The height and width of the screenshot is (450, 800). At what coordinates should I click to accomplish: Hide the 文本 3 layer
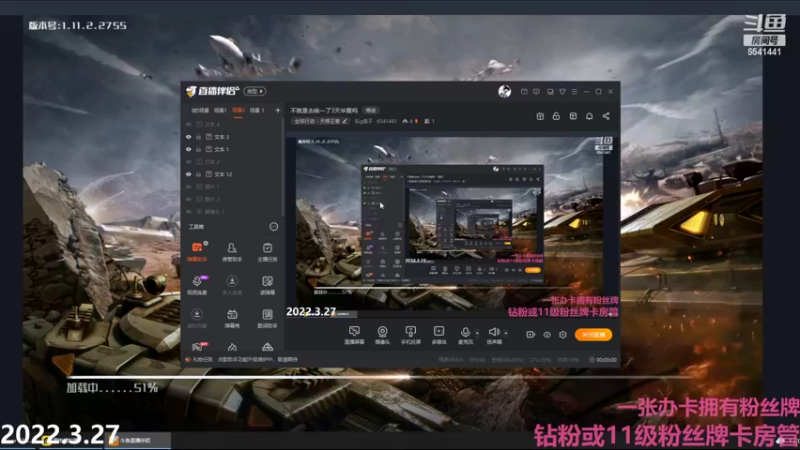coord(189,137)
